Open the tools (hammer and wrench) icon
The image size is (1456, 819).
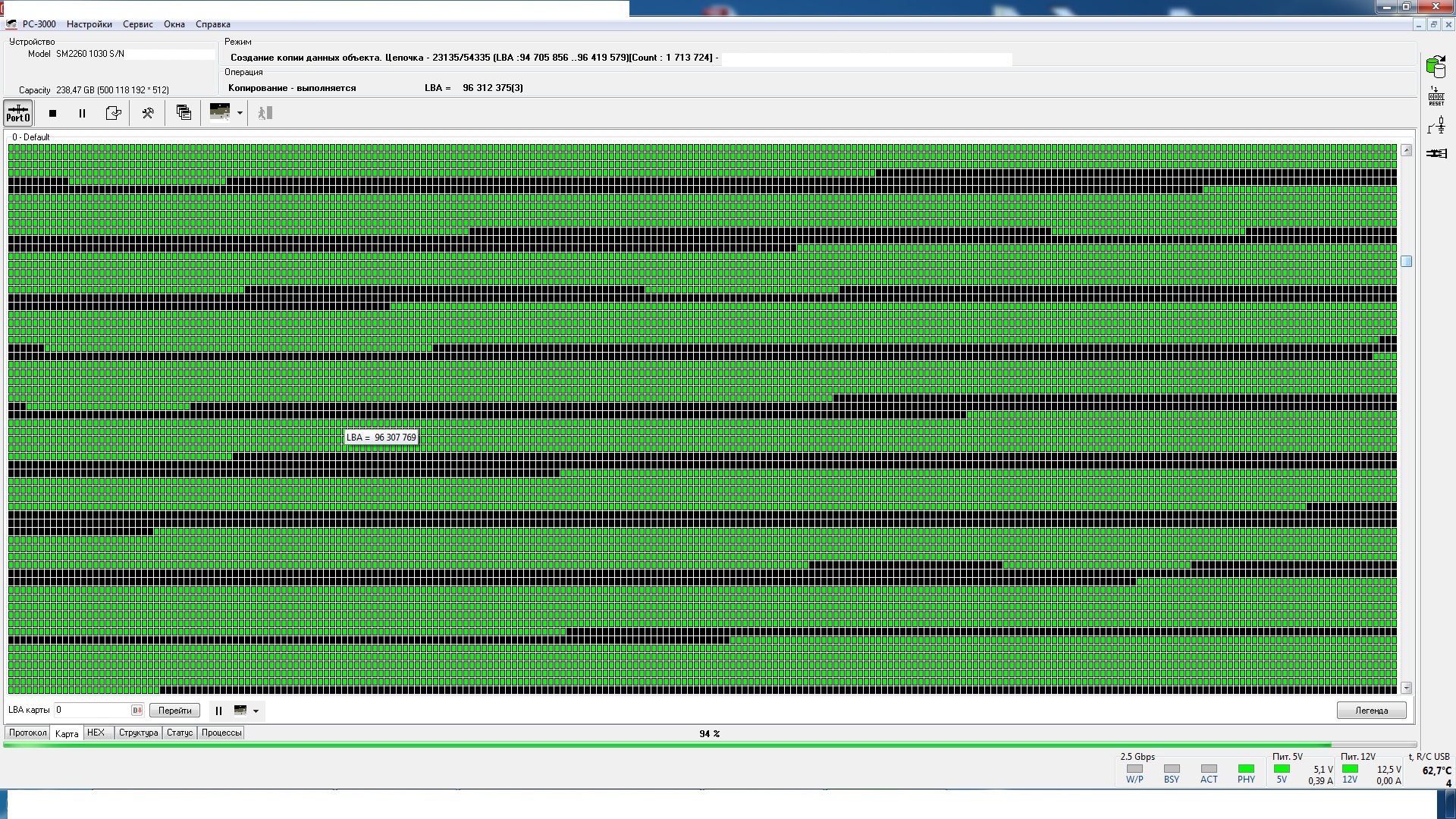[148, 113]
